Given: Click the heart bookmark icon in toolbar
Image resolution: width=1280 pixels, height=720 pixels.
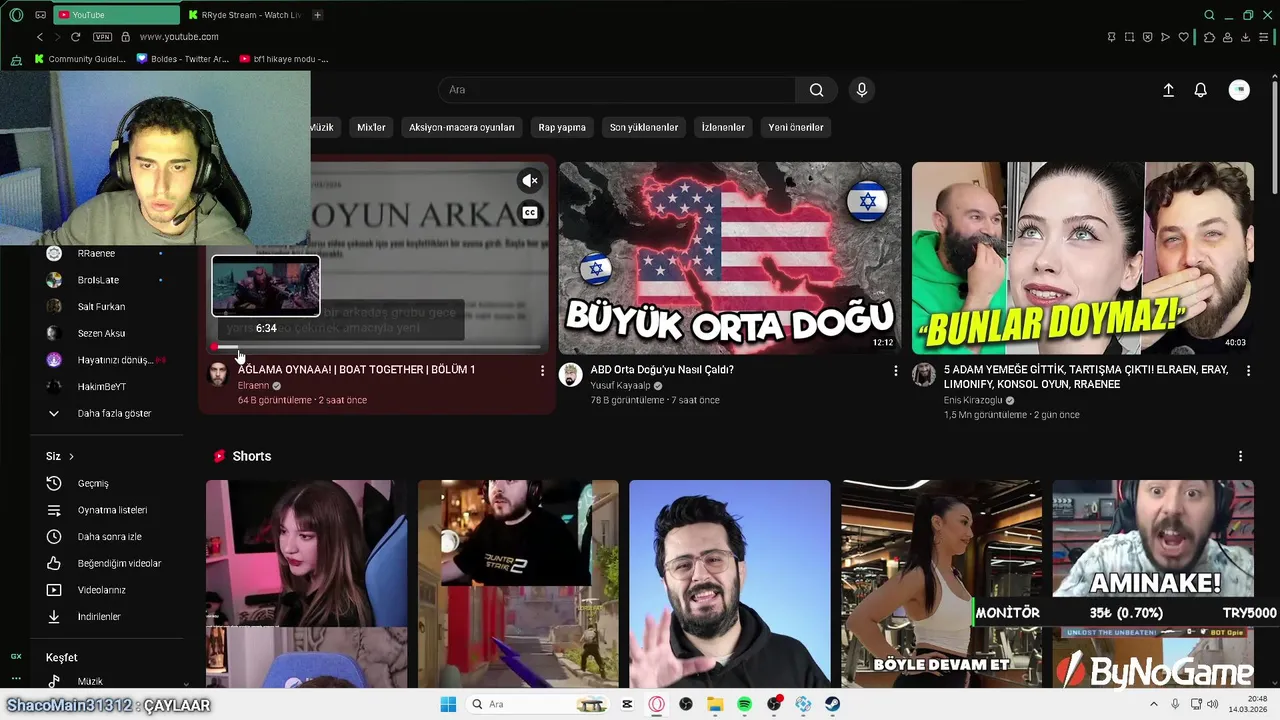Looking at the screenshot, I should pos(1184,37).
